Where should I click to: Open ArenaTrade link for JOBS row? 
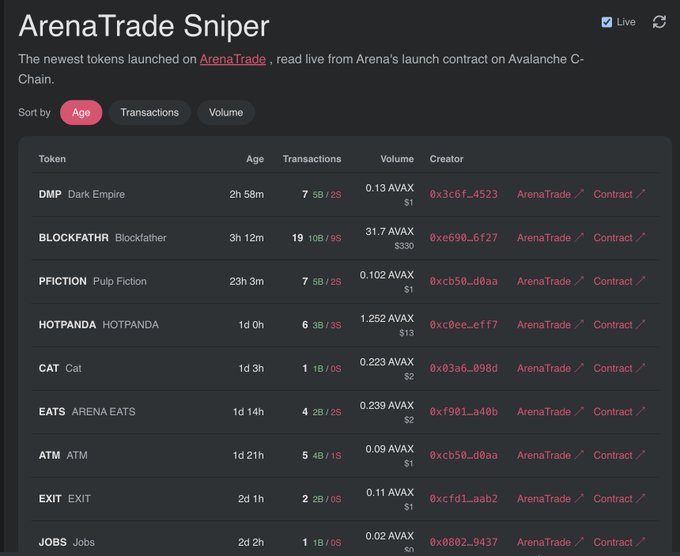coord(550,542)
